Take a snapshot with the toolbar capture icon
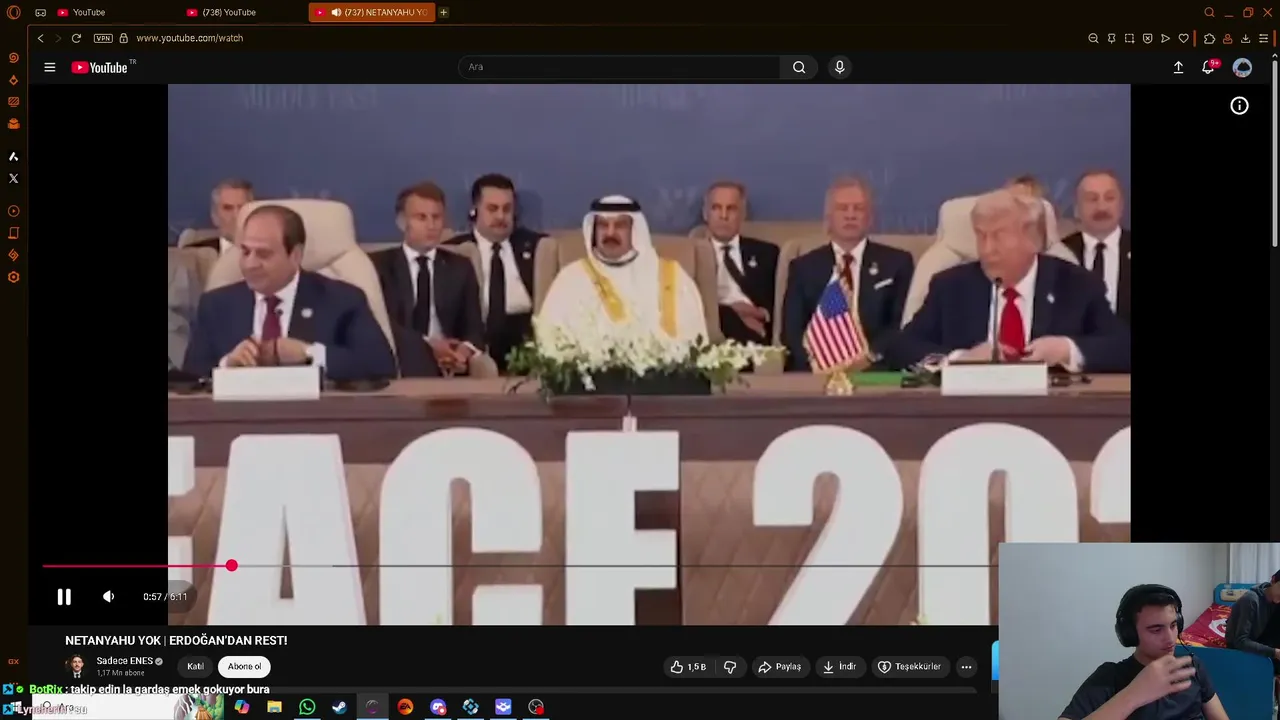The width and height of the screenshot is (1280, 720). [x=1129, y=38]
